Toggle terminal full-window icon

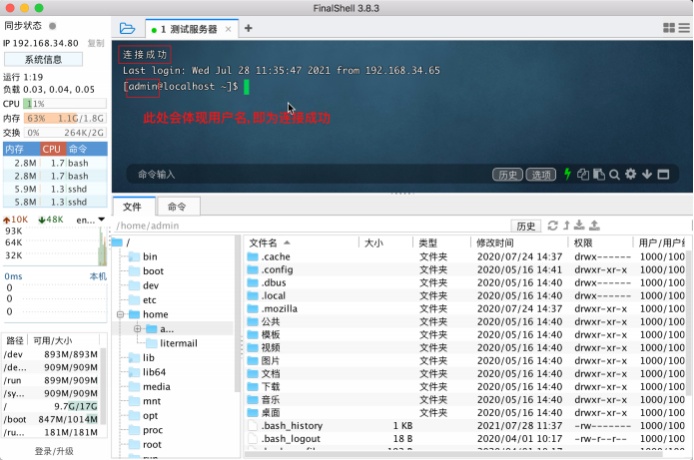663,174
